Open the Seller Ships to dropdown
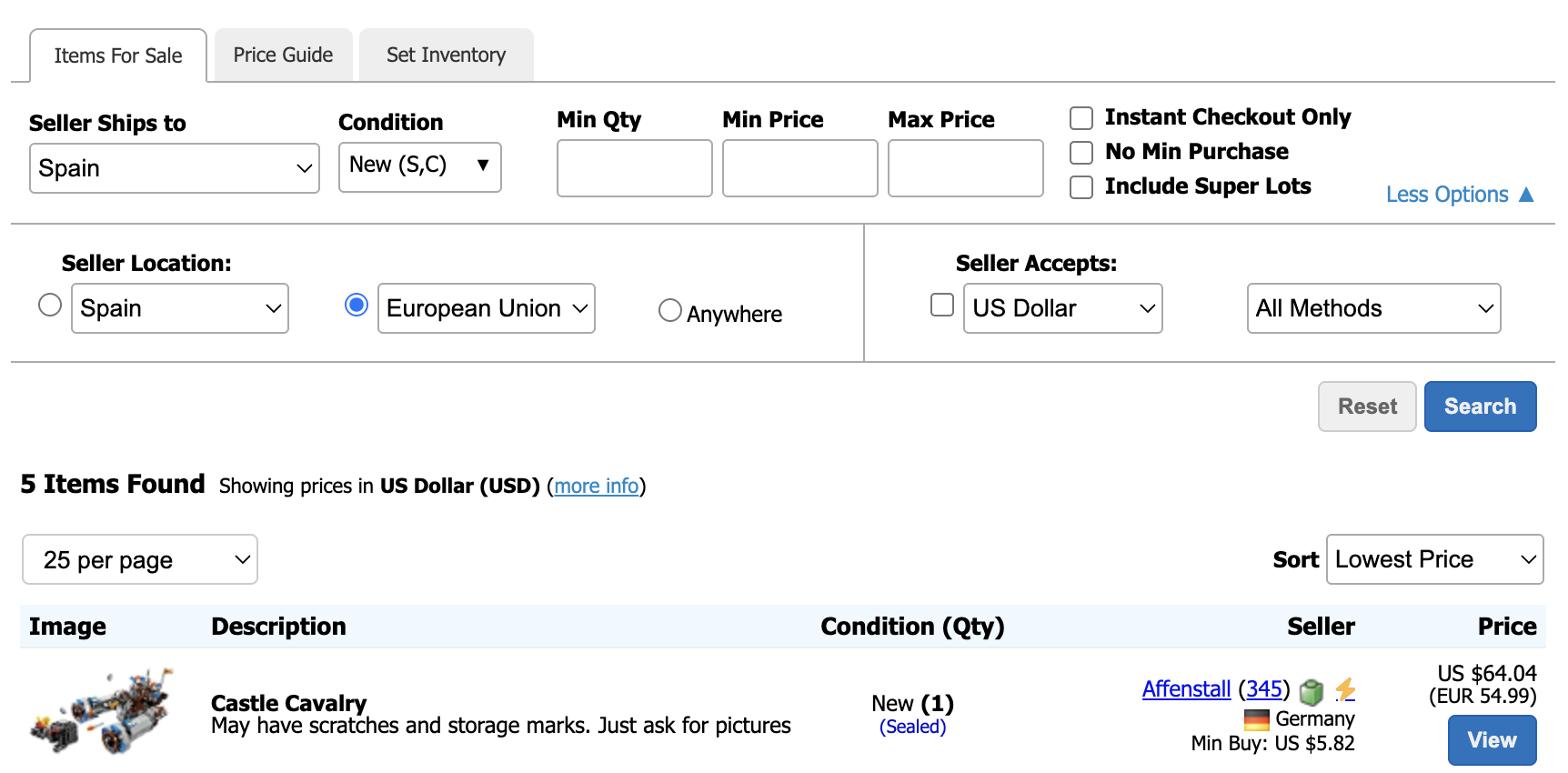Image resolution: width=1568 pixels, height=773 pixels. (x=175, y=168)
